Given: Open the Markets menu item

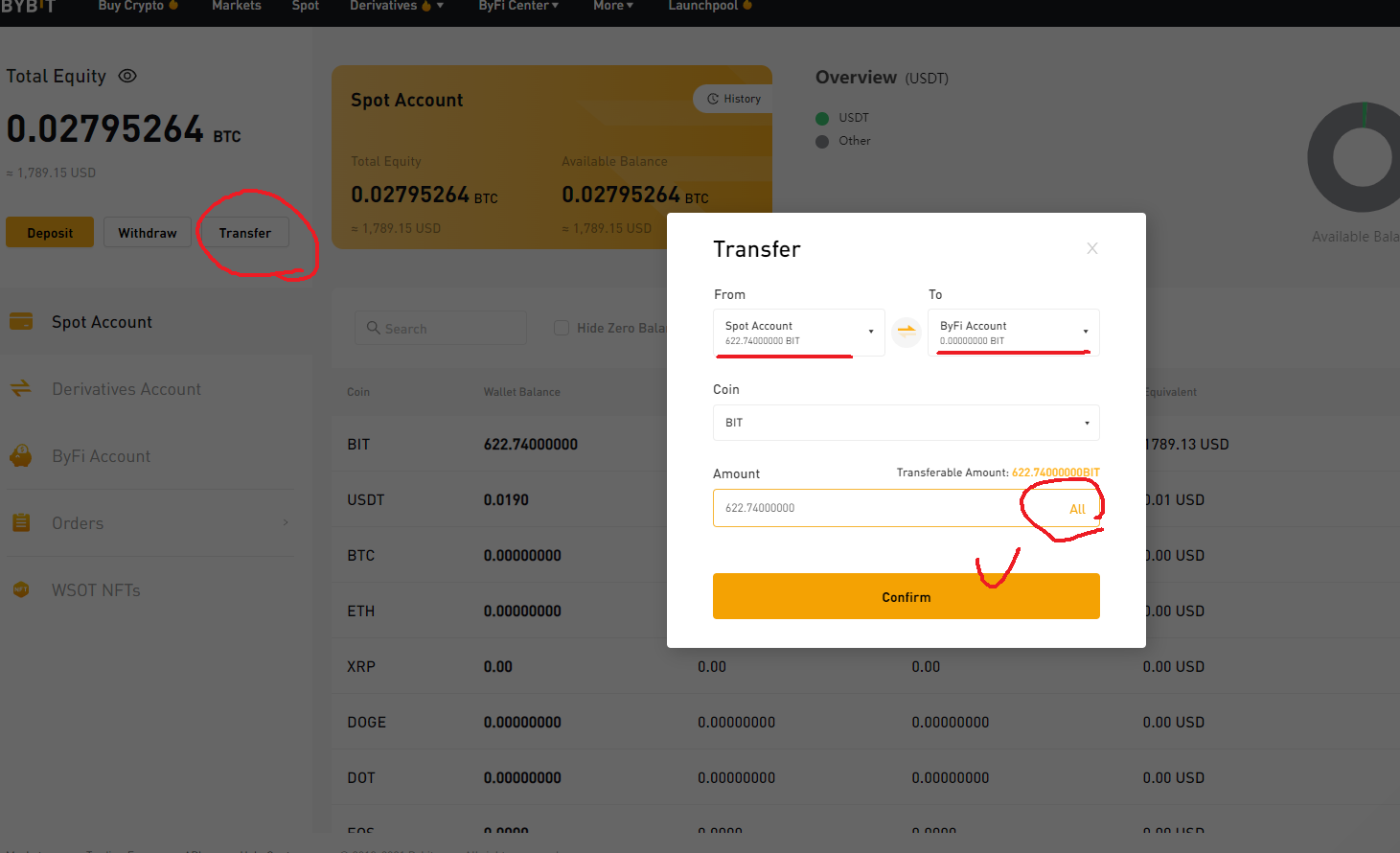Looking at the screenshot, I should (237, 6).
